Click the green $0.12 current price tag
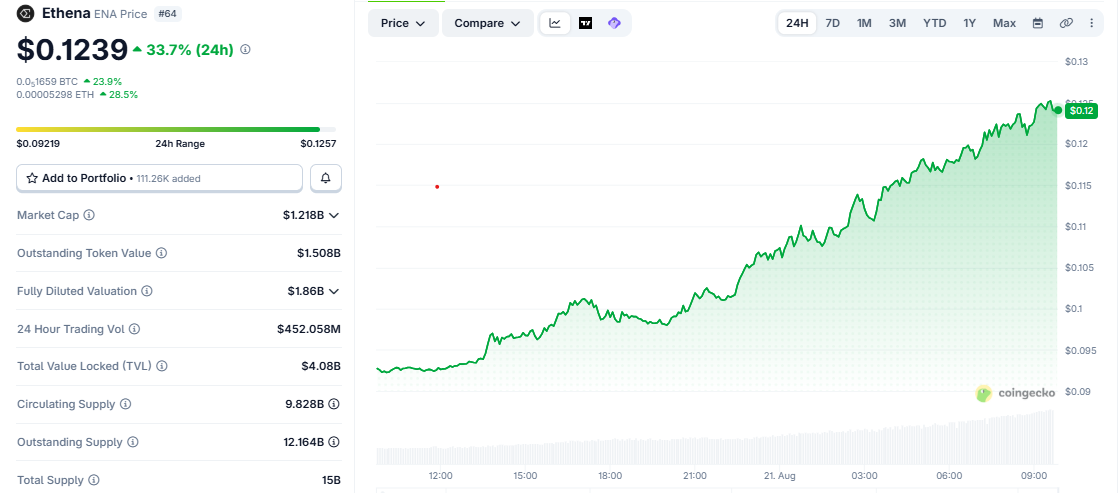Image resolution: width=1118 pixels, height=493 pixels. tap(1082, 111)
